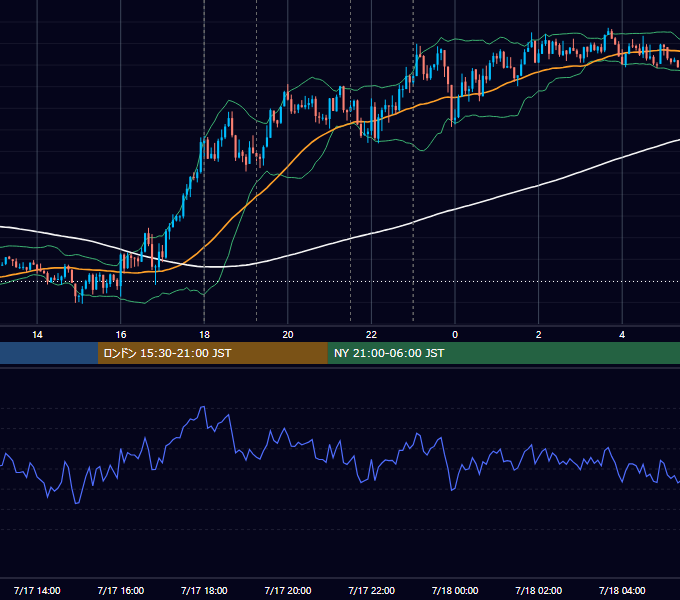Click hour label 22 on chart axis
This screenshot has width=680, height=600.
371,335
